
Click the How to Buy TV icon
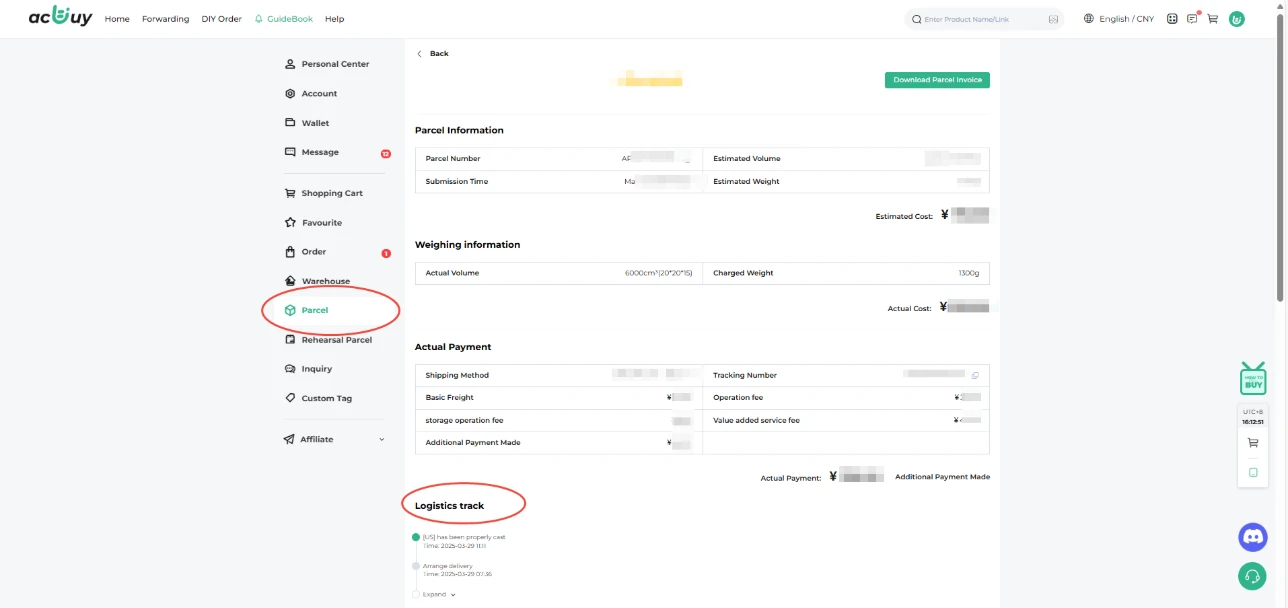click(x=1253, y=380)
